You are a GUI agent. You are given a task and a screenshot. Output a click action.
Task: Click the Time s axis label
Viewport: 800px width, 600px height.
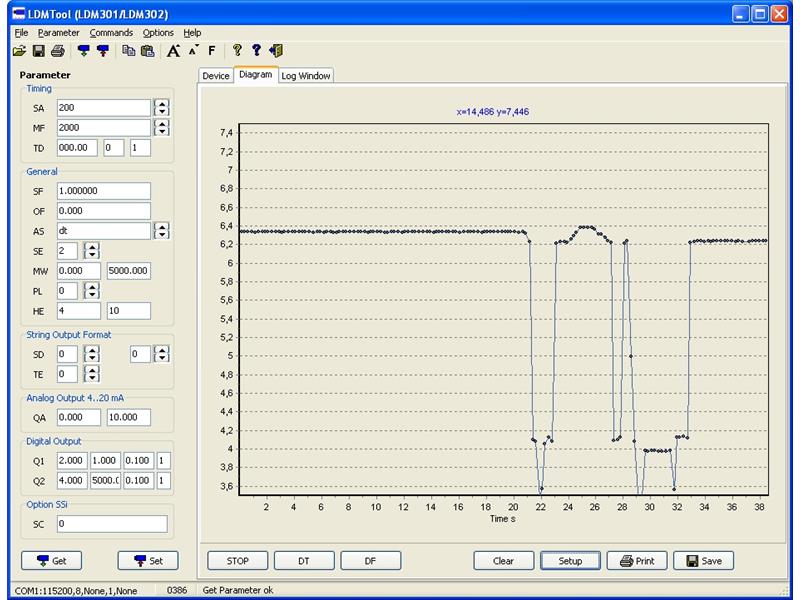(503, 519)
